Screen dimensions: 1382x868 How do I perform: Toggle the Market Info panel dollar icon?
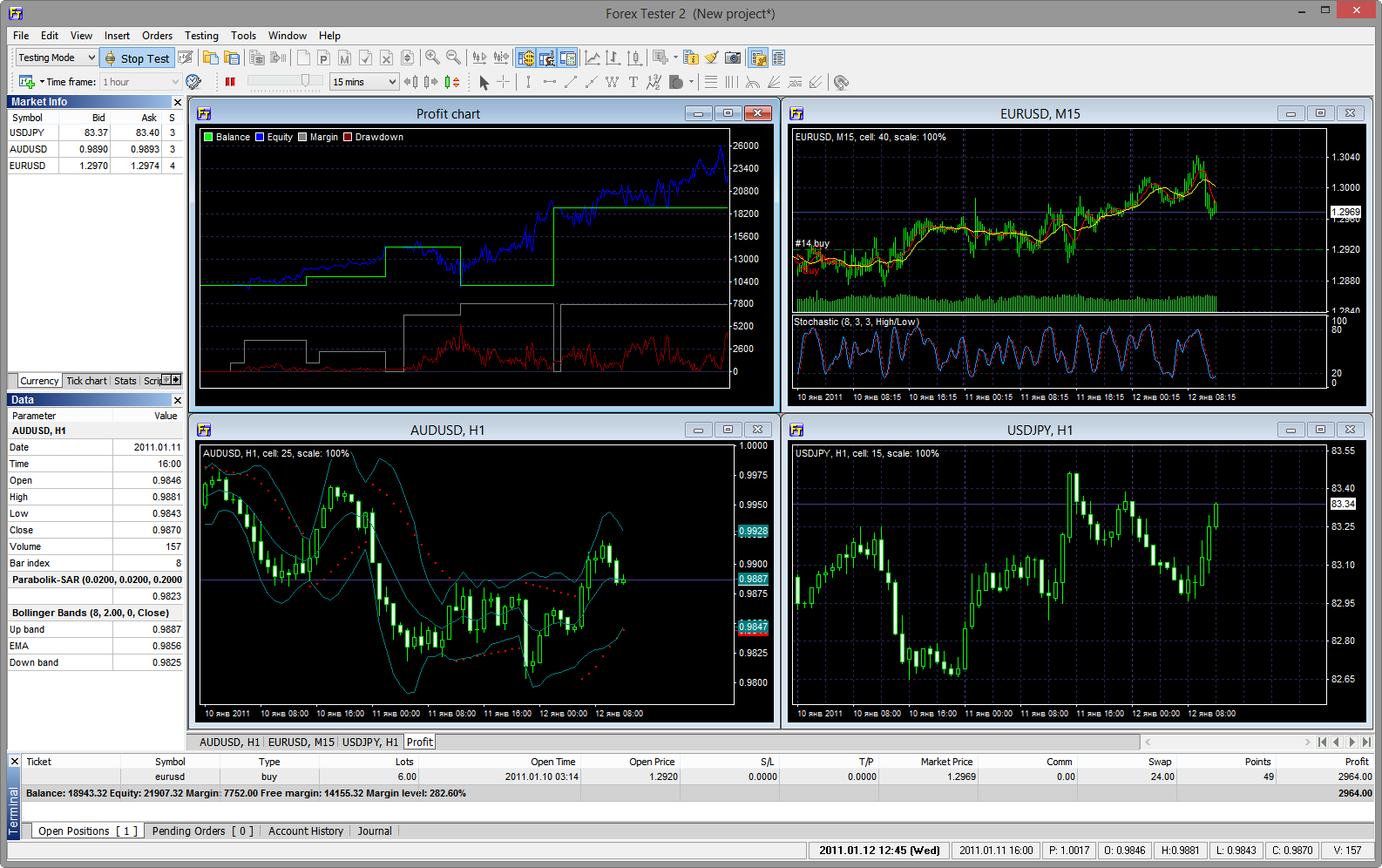[x=525, y=58]
